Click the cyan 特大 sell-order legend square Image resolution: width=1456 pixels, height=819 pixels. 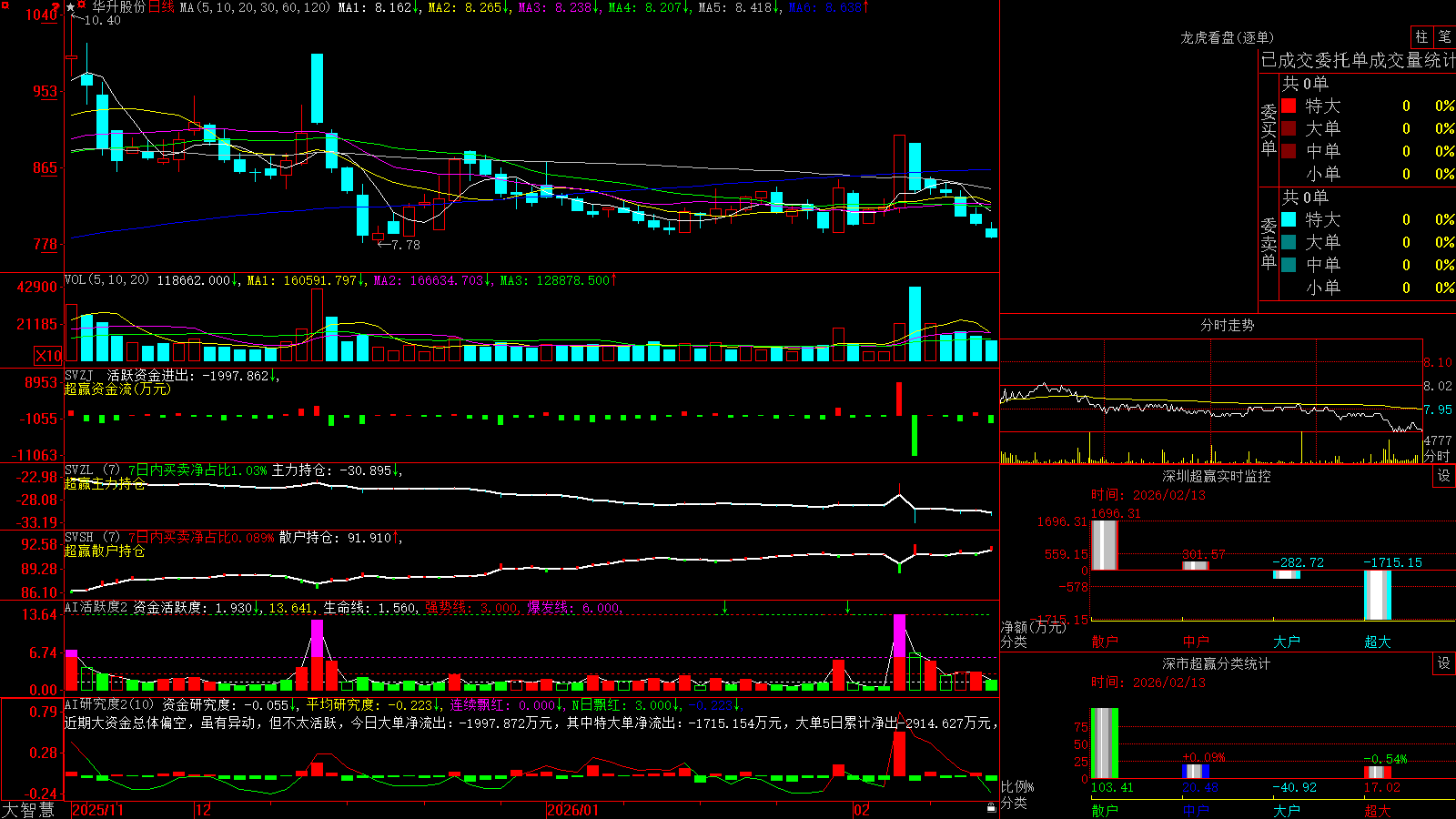pyautogui.click(x=1289, y=219)
